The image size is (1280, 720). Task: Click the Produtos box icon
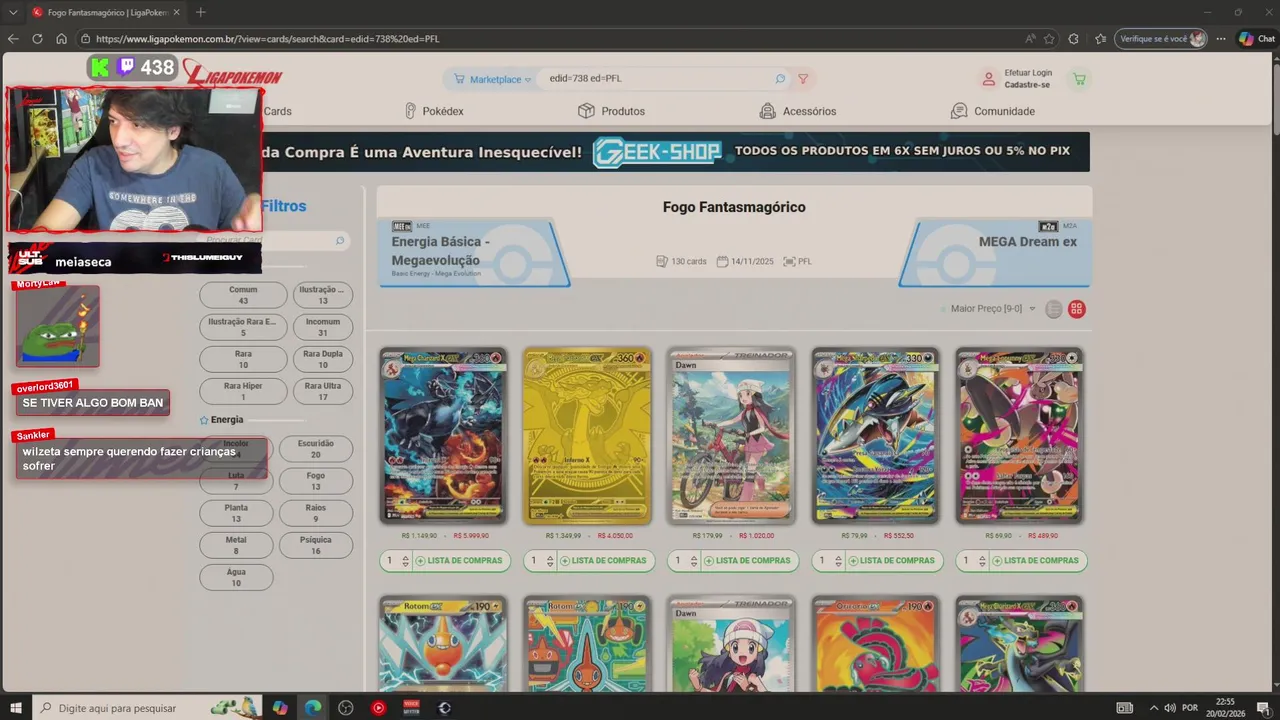coord(586,111)
